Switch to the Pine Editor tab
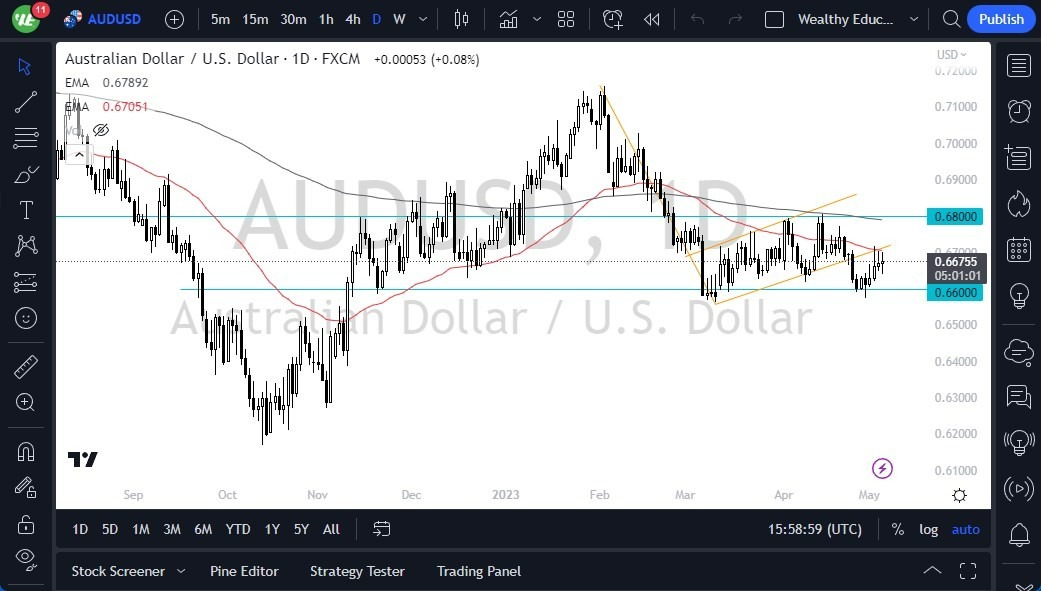The height and width of the screenshot is (591, 1041). (x=244, y=571)
